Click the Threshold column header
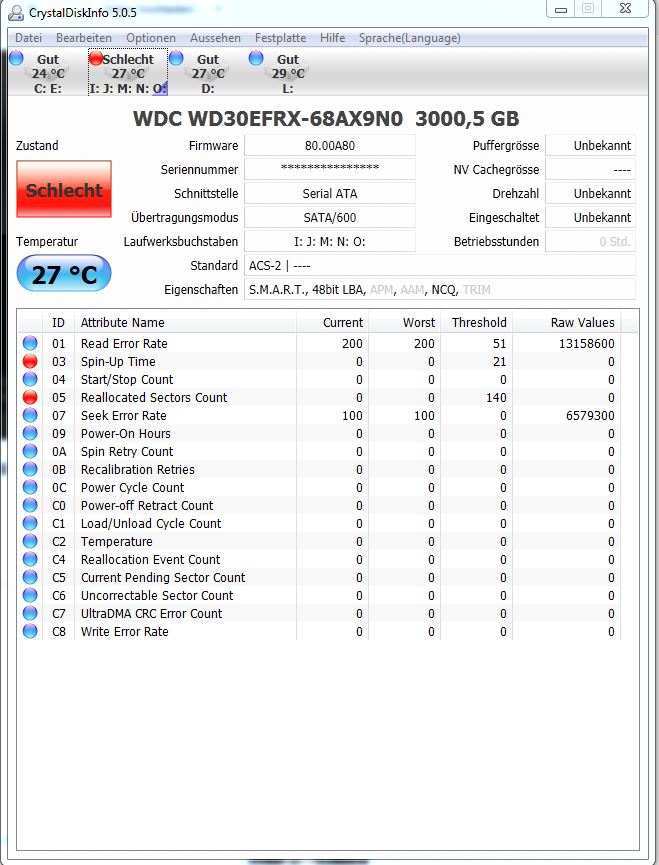Viewport: 659px width, 865px height. pyautogui.click(x=477, y=323)
